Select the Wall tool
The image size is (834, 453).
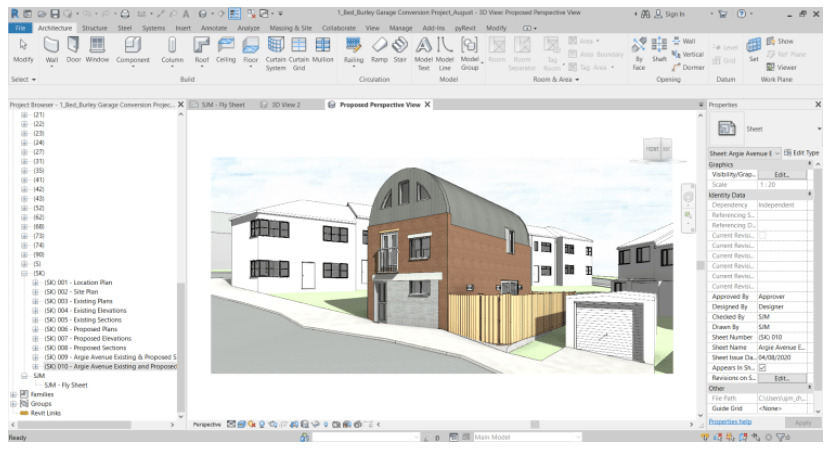52,51
